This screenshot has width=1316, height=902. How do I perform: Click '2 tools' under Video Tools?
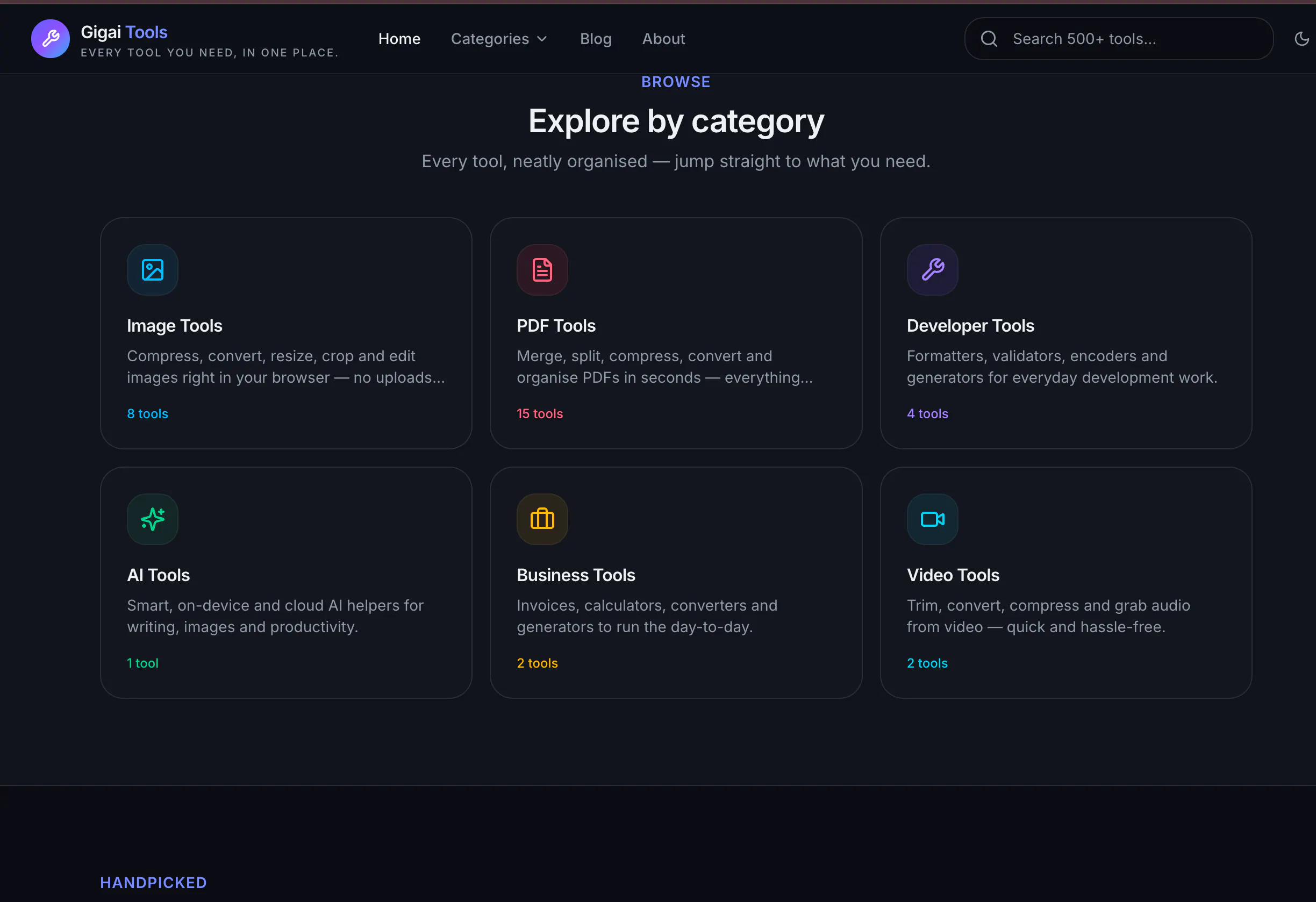(927, 662)
